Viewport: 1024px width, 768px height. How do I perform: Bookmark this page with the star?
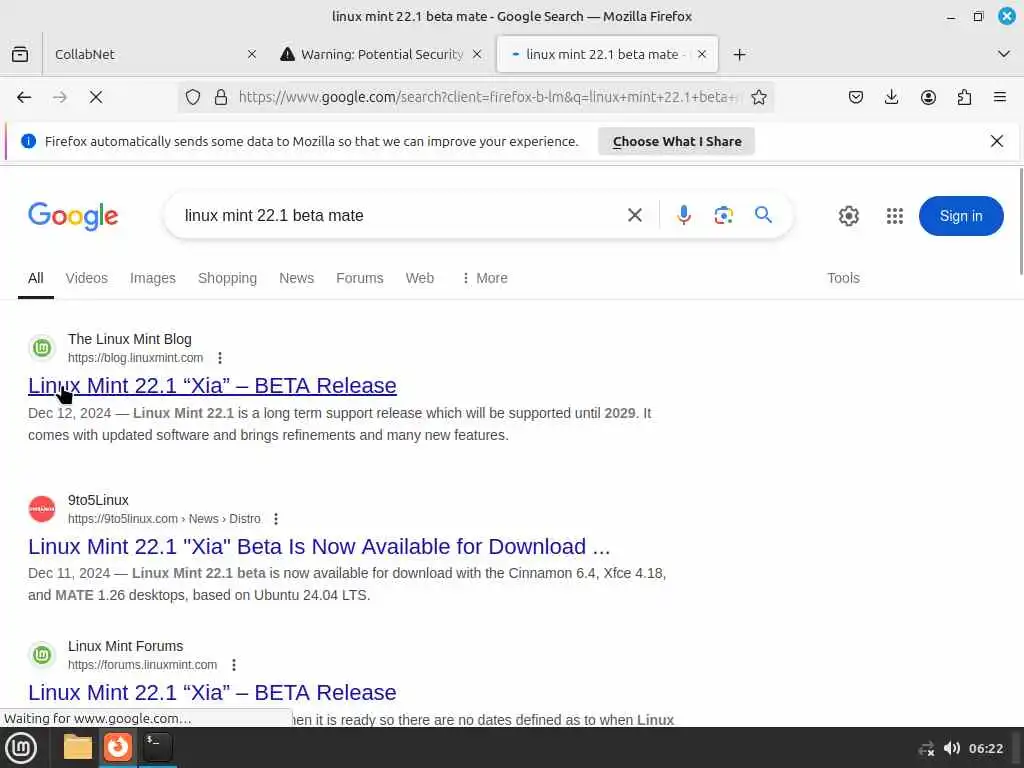click(x=758, y=97)
